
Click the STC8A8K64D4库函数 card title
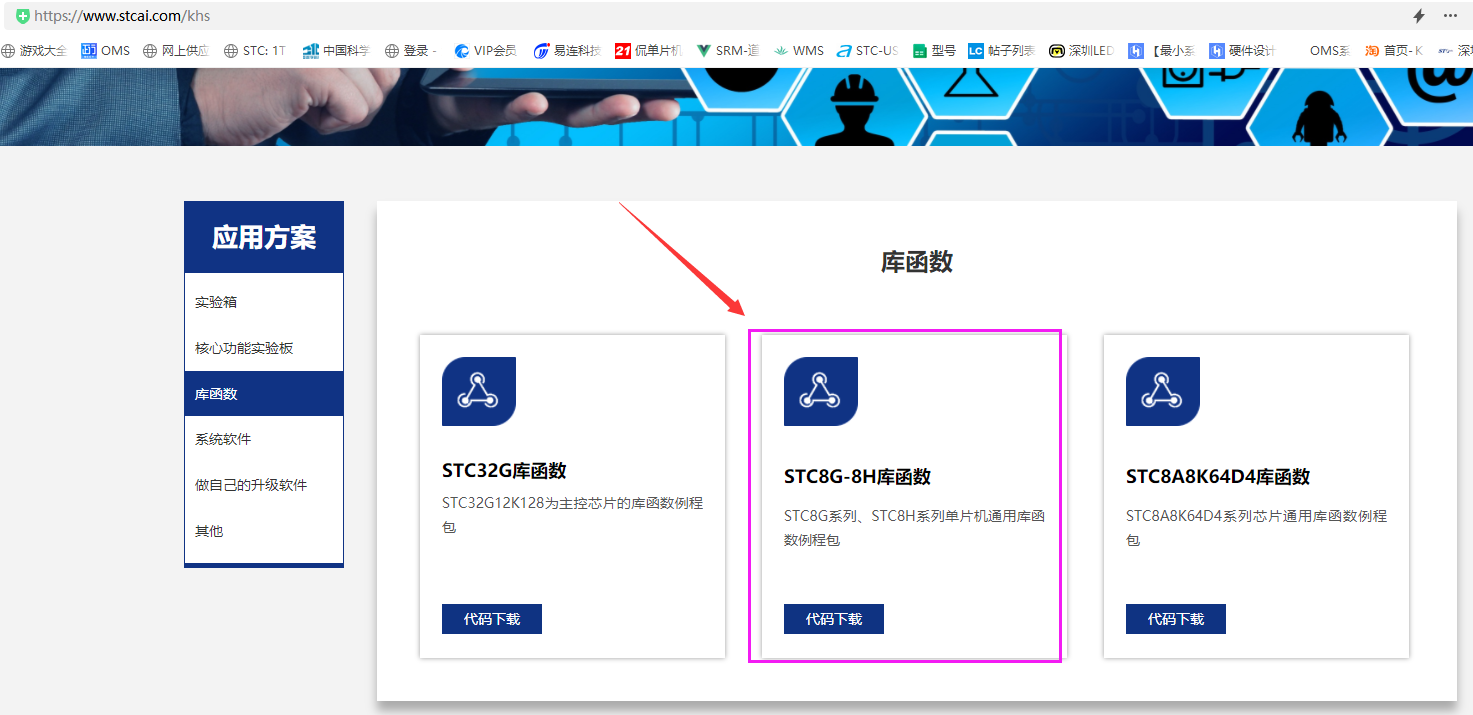(1218, 477)
